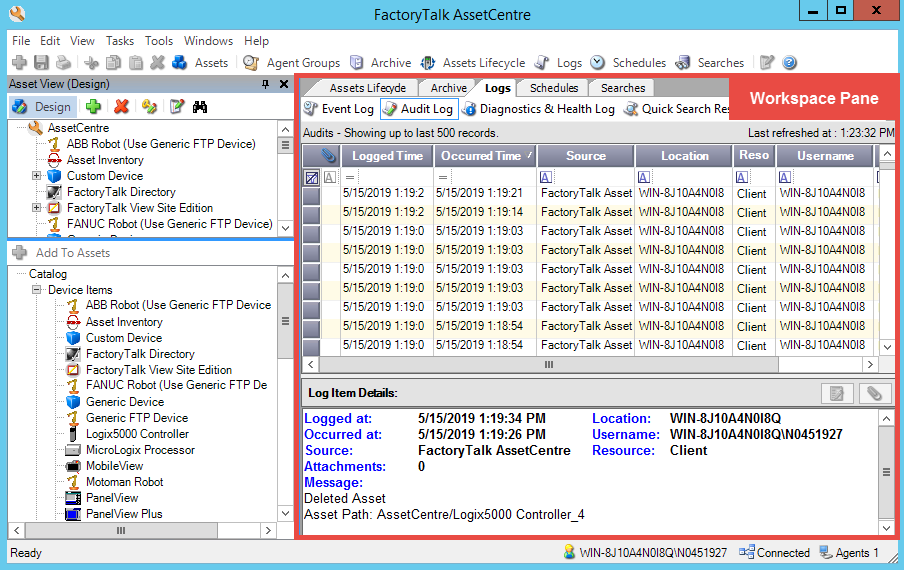Click the properties edit icon in Asset View
Screen dimensions: 904x570
[177, 107]
